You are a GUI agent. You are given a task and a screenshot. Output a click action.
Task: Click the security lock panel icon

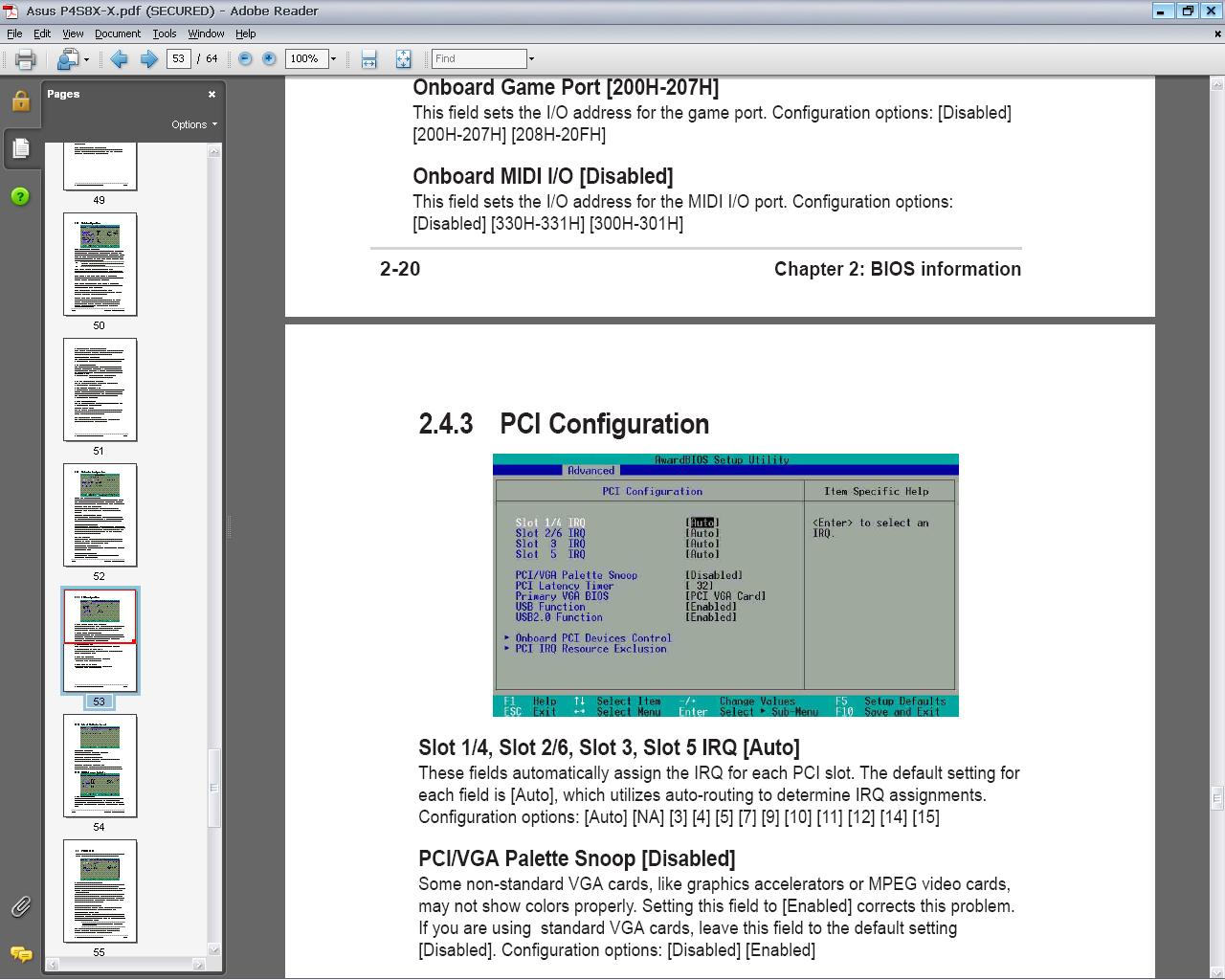20,101
